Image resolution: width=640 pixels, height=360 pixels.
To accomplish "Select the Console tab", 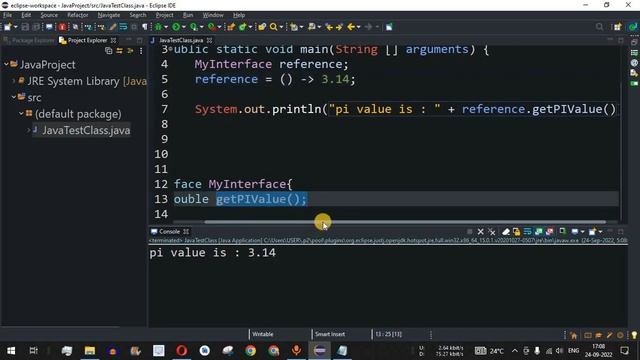I will point(169,231).
